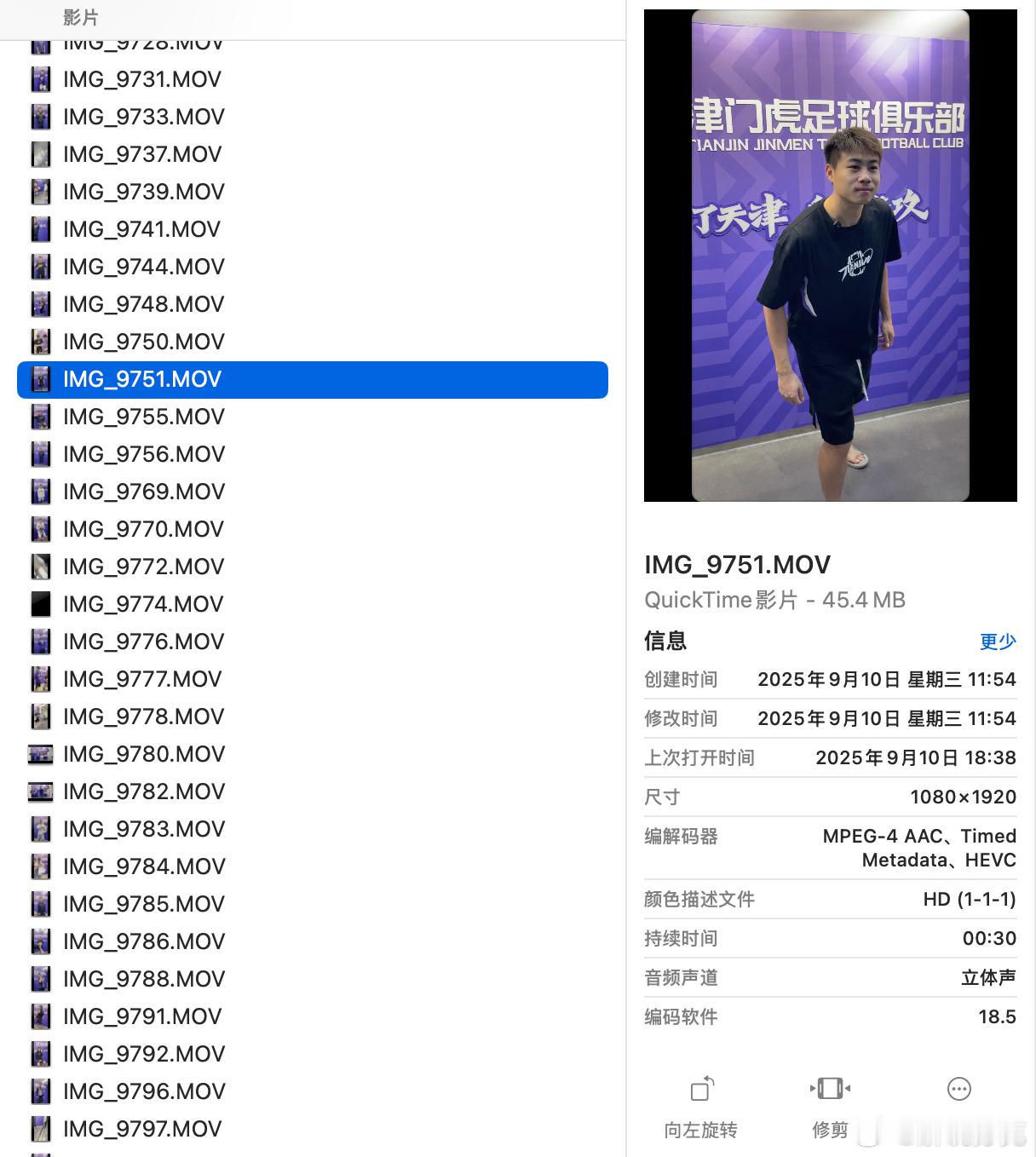
Task: Select file name IMG_9737.MOV
Action: (142, 154)
